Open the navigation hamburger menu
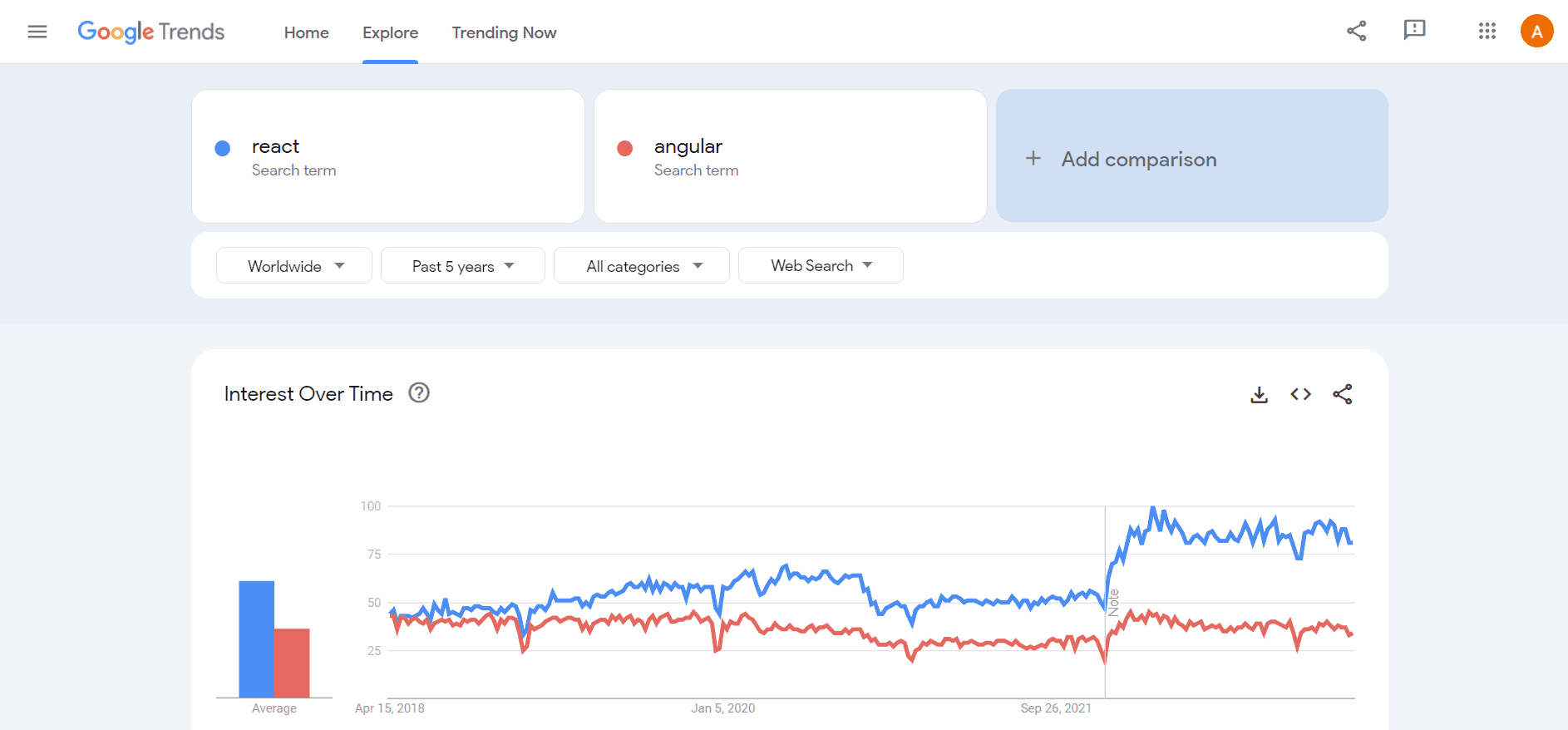The image size is (1568, 730). tap(37, 31)
